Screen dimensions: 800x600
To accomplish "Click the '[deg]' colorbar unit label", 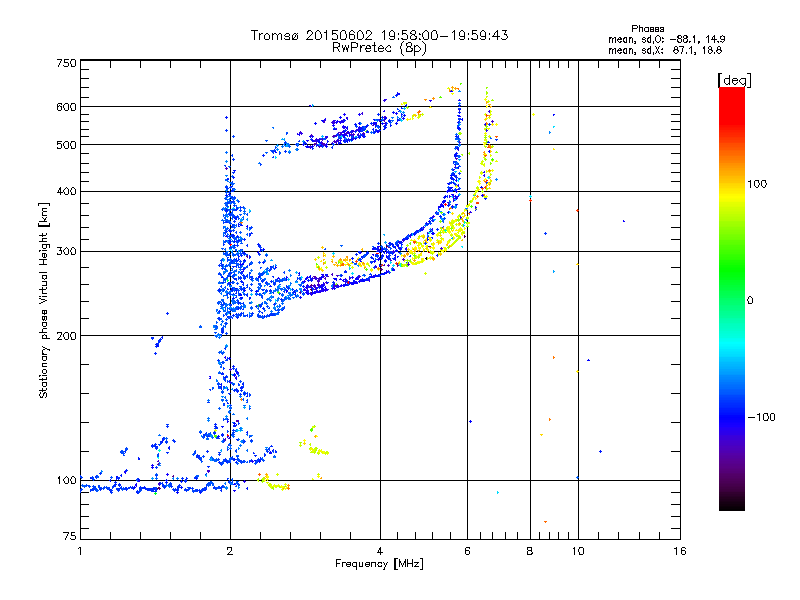I will (x=734, y=80).
